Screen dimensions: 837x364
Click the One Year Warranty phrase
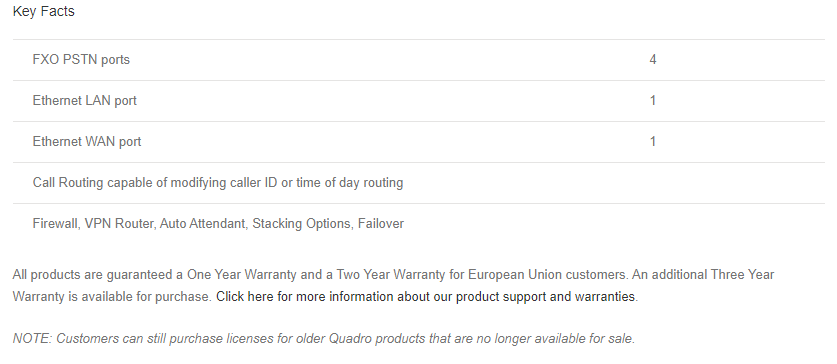point(241,275)
